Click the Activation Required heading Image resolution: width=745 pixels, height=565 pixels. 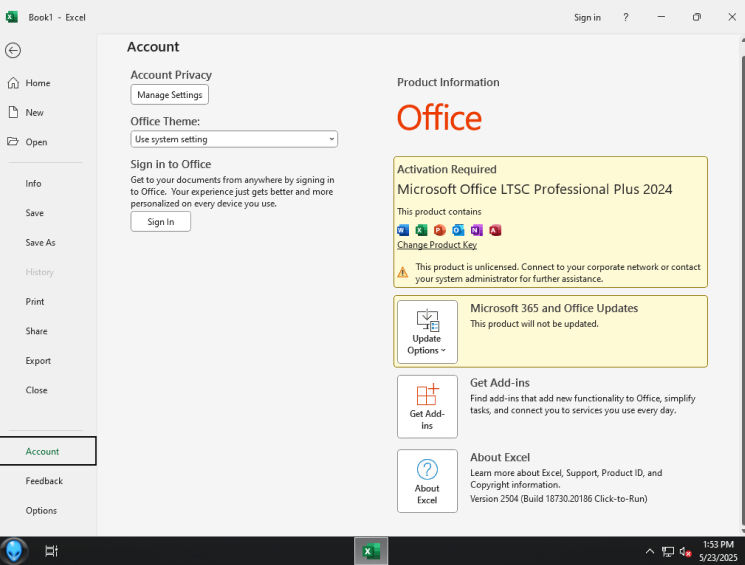click(447, 169)
